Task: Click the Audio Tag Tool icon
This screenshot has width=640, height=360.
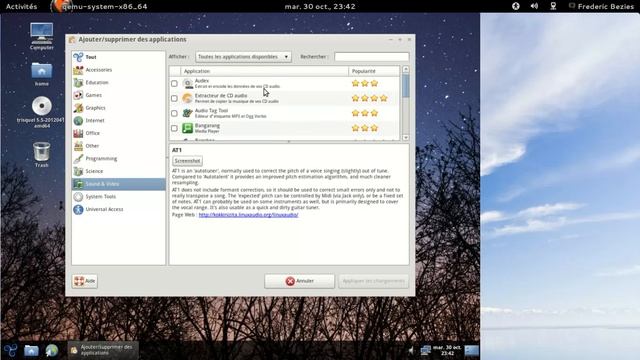Action: tap(187, 113)
